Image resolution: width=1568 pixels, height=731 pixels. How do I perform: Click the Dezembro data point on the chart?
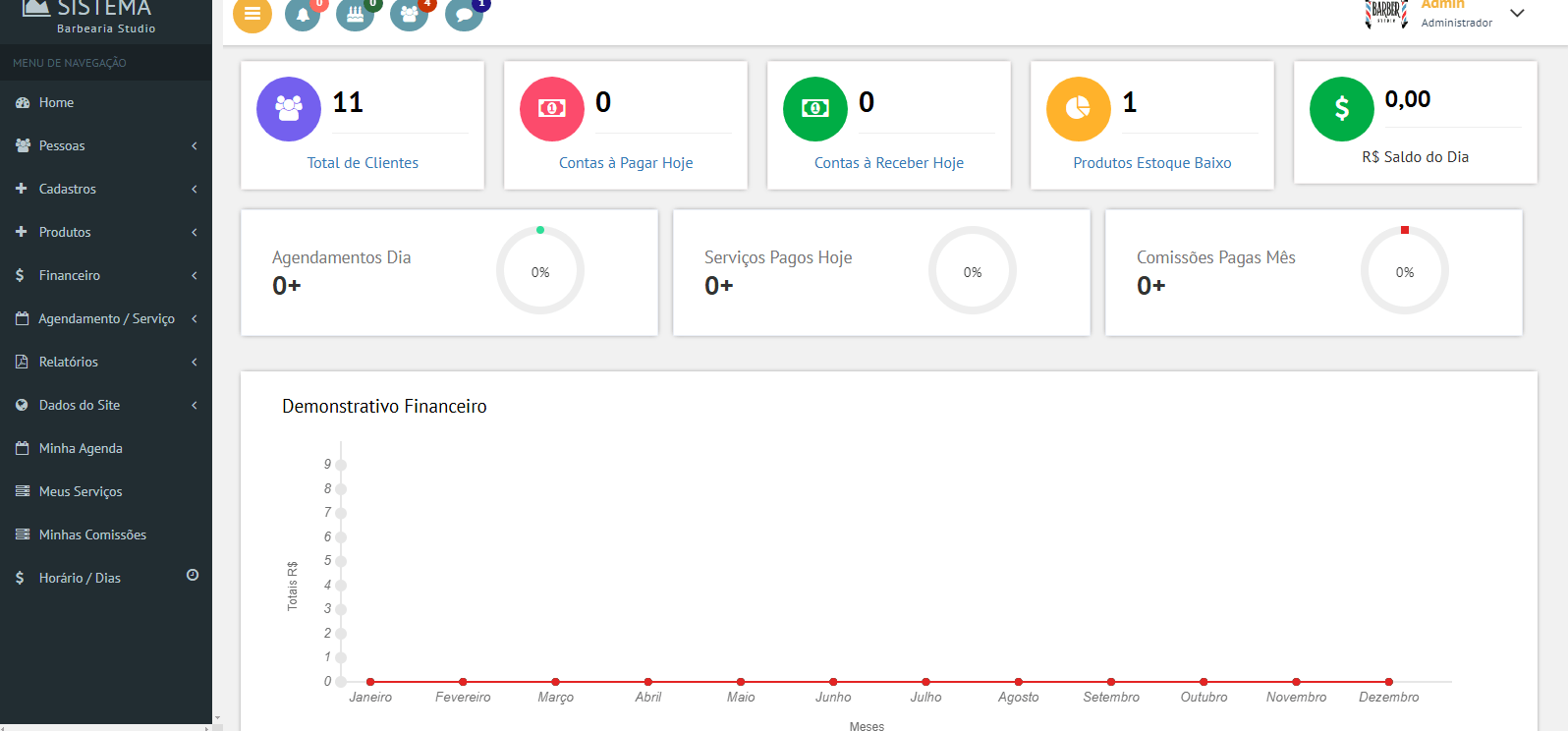[x=1388, y=681]
